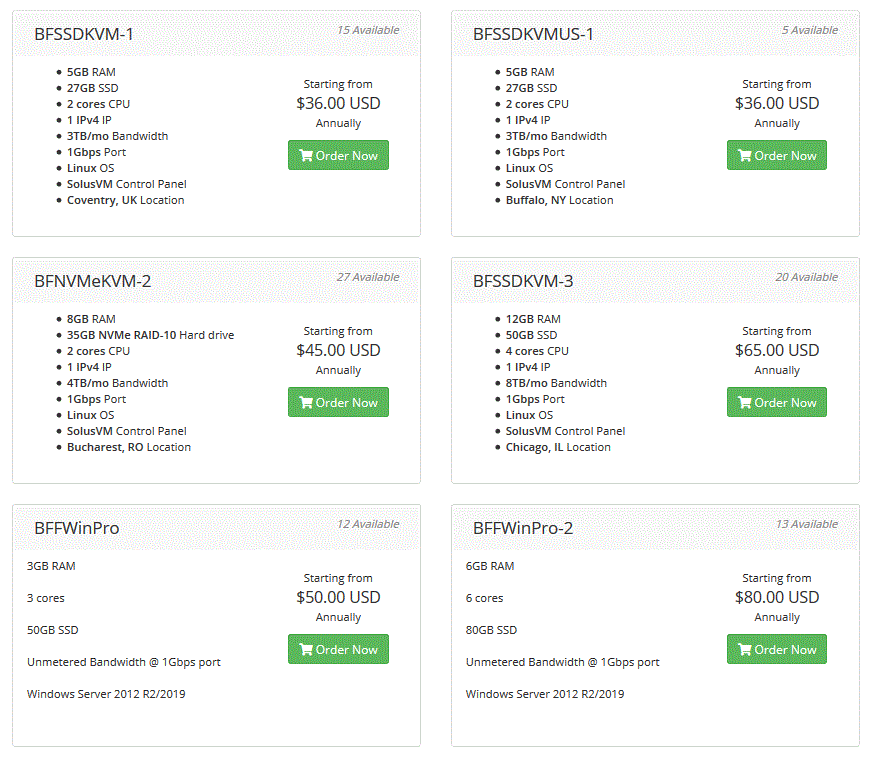Click the $80.00 USD price text
Image resolution: width=878 pixels, height=763 pixels.
777,597
